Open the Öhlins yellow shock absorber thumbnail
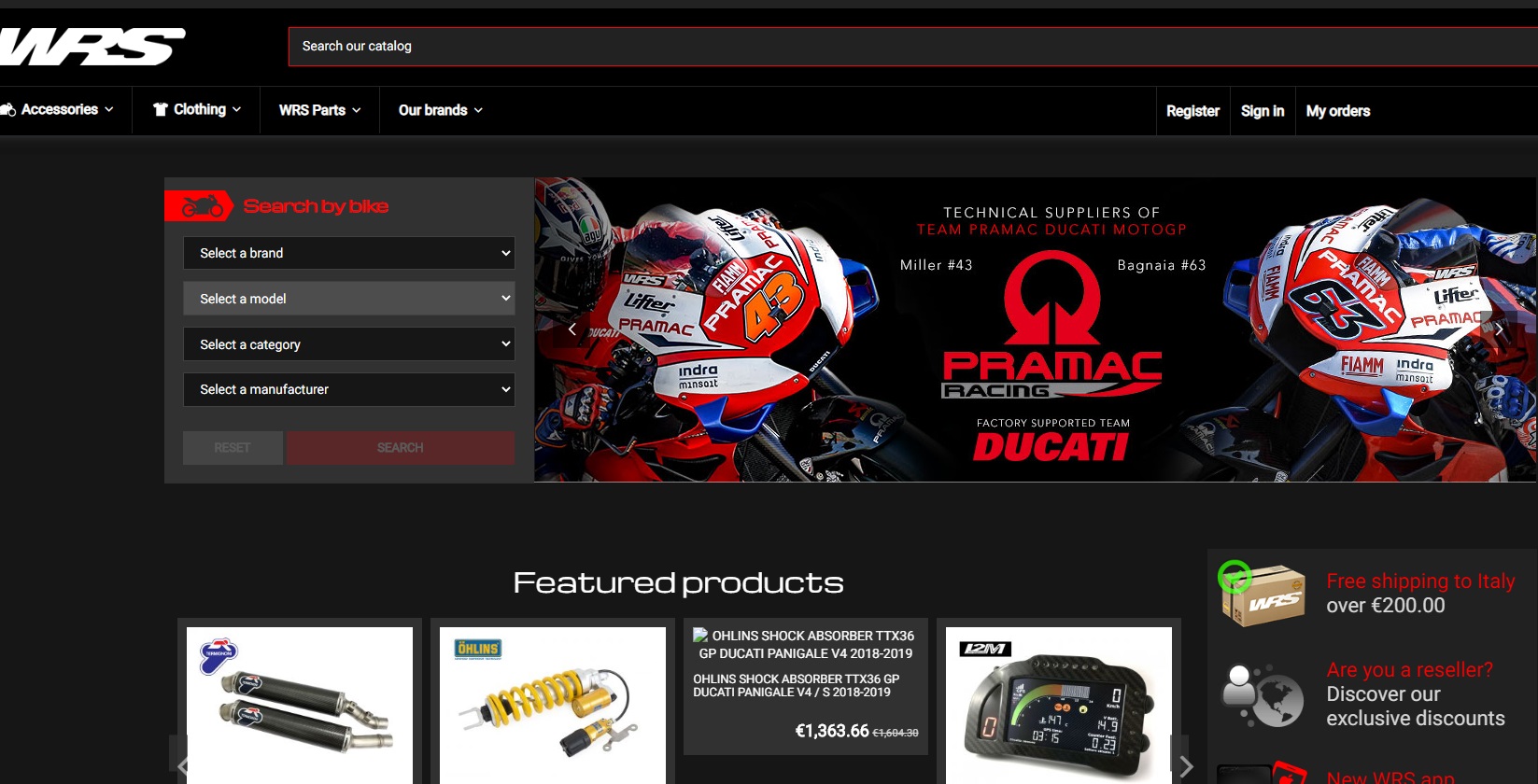1538x784 pixels. click(x=553, y=706)
